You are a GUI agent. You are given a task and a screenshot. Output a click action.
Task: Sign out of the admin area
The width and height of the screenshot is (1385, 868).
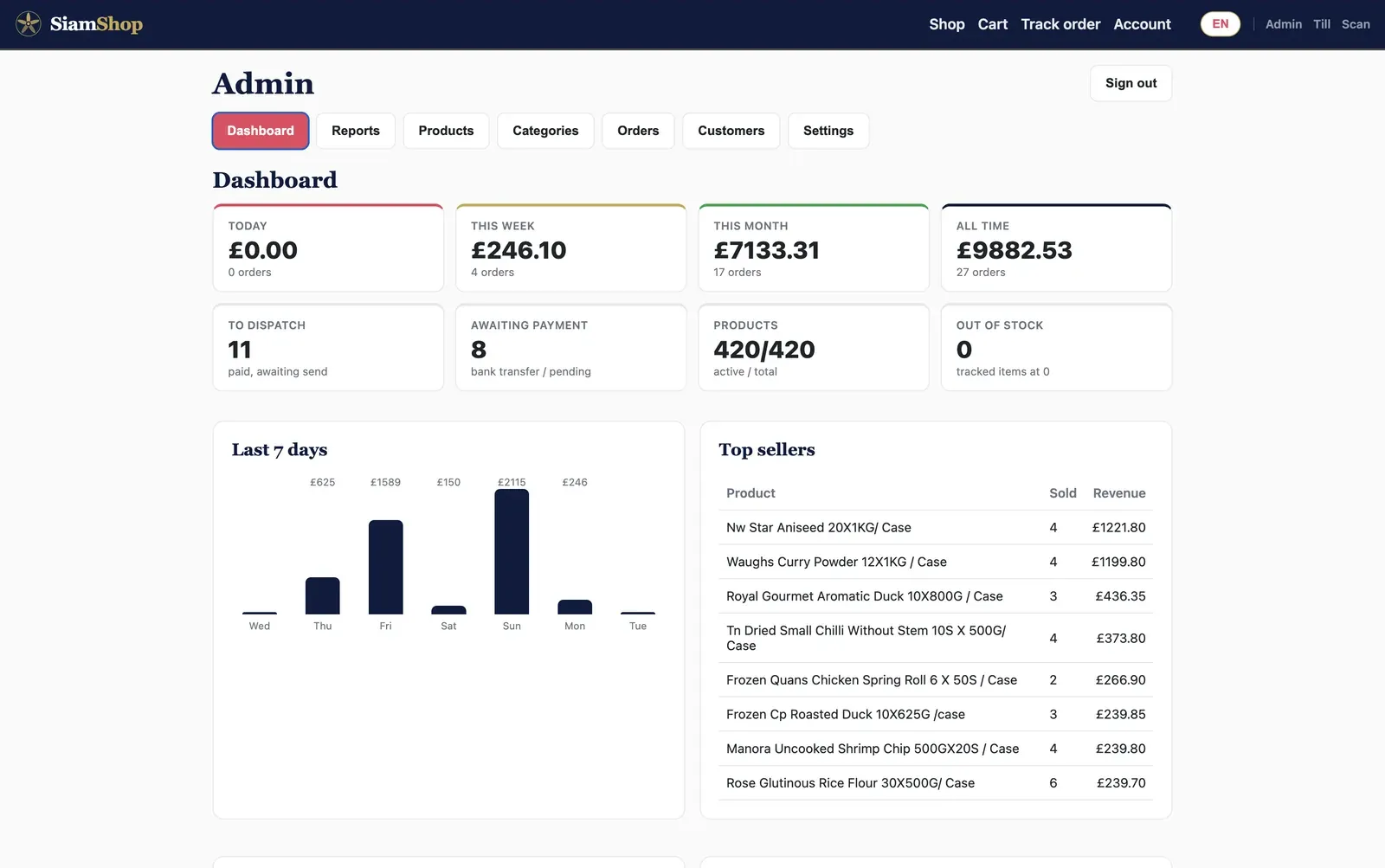(1131, 83)
